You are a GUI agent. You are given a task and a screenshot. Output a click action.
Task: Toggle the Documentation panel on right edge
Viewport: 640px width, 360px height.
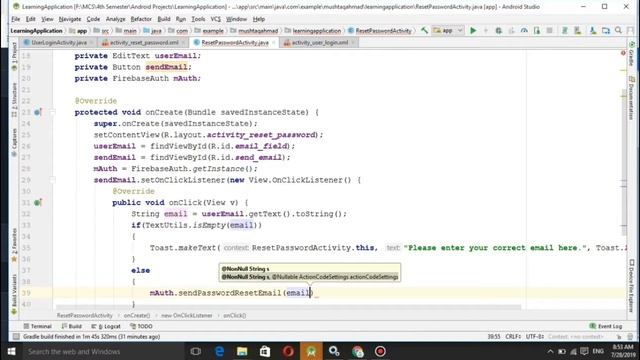click(x=631, y=97)
